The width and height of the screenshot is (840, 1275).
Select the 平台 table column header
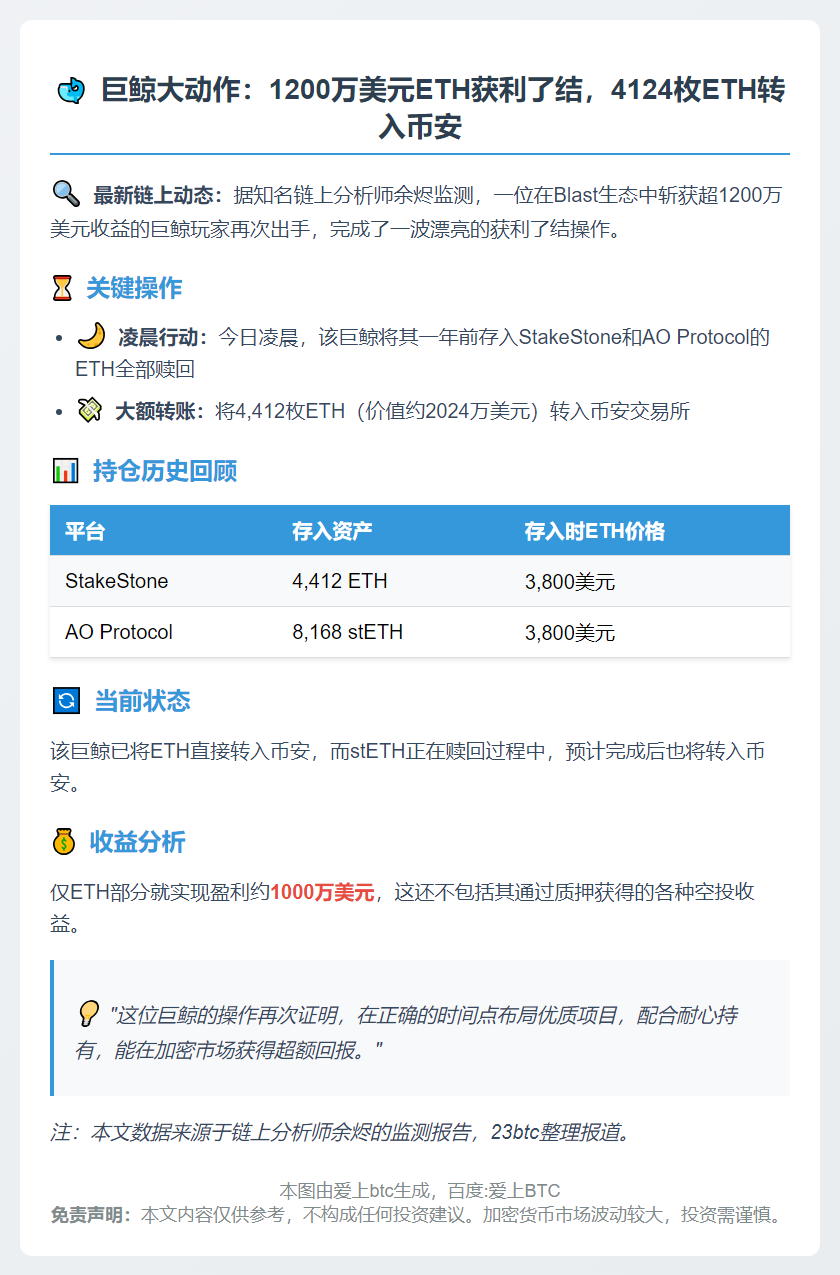(85, 531)
